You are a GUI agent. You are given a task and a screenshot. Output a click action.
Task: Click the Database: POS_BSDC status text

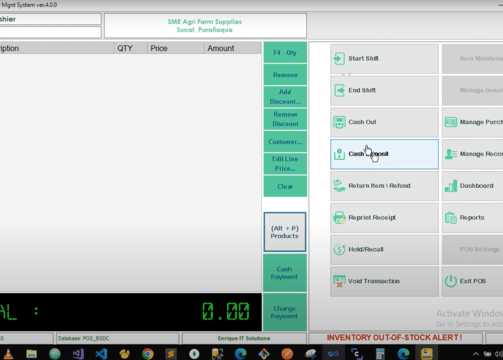pos(83,338)
